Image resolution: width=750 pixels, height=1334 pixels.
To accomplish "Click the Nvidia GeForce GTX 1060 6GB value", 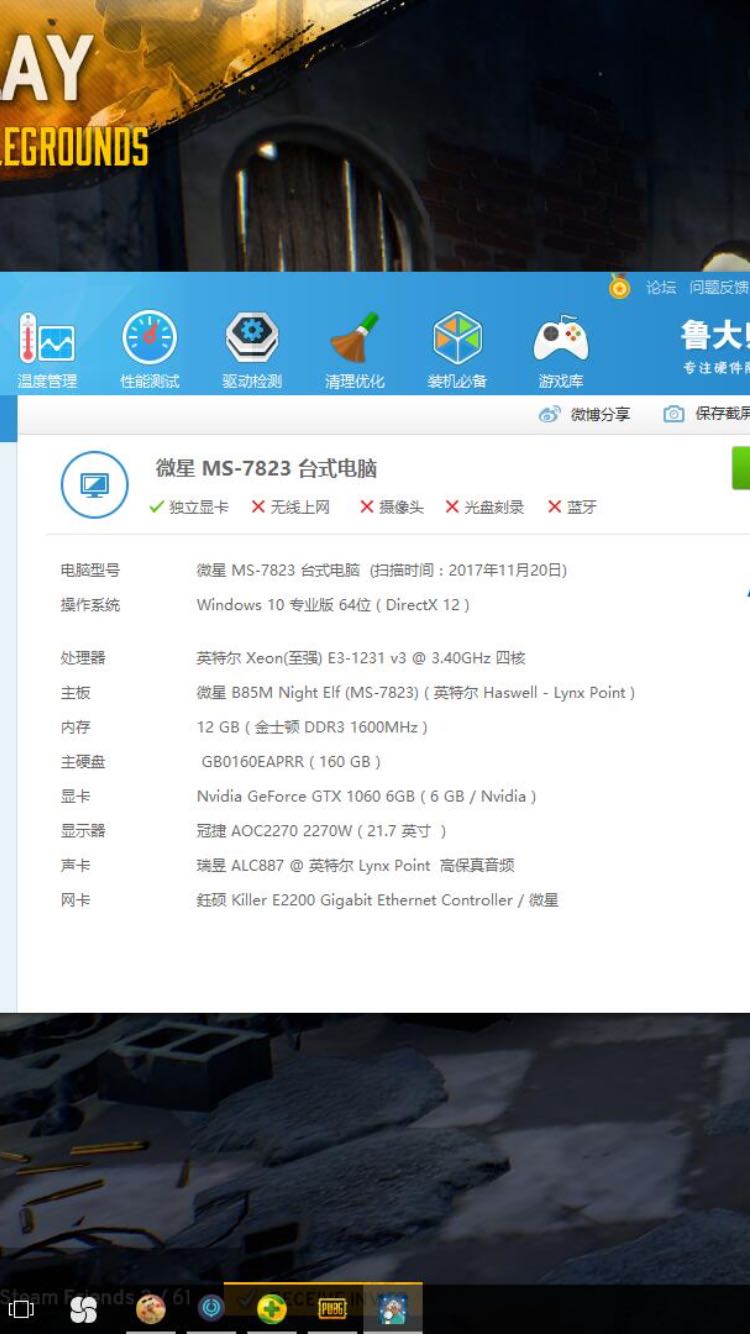I will tap(366, 796).
